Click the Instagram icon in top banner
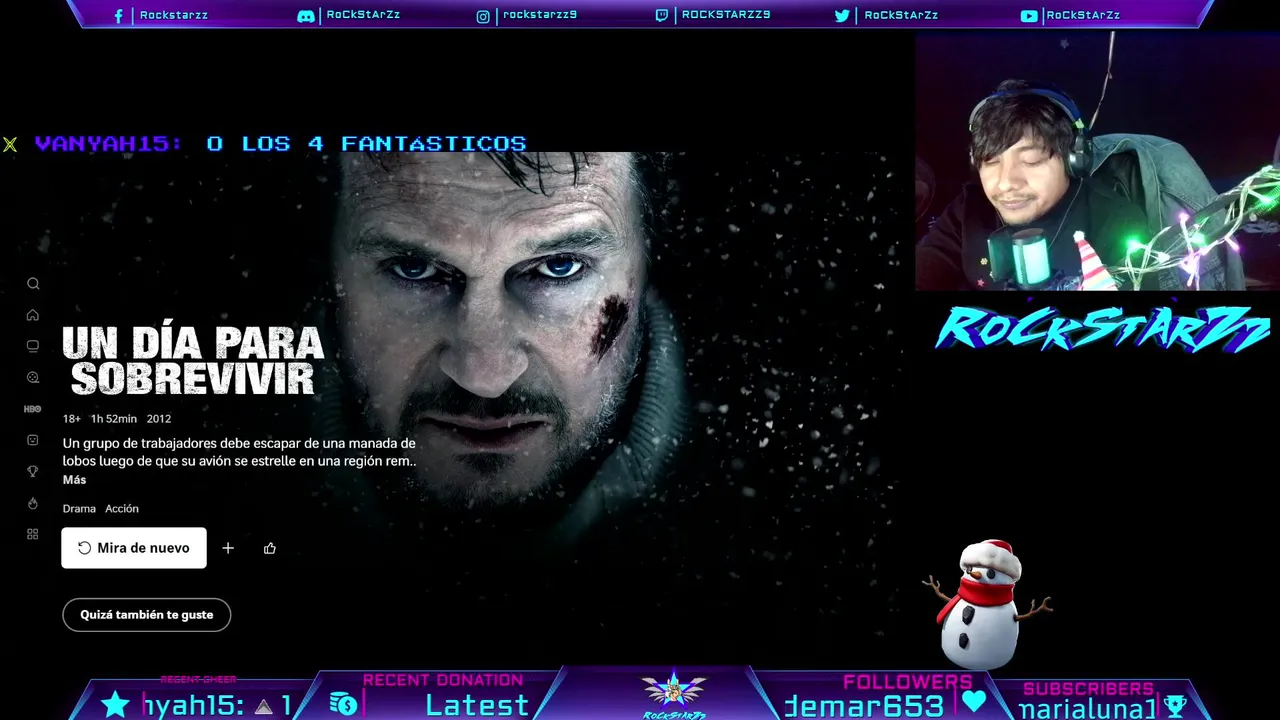This screenshot has height=720, width=1280. pyautogui.click(x=483, y=16)
